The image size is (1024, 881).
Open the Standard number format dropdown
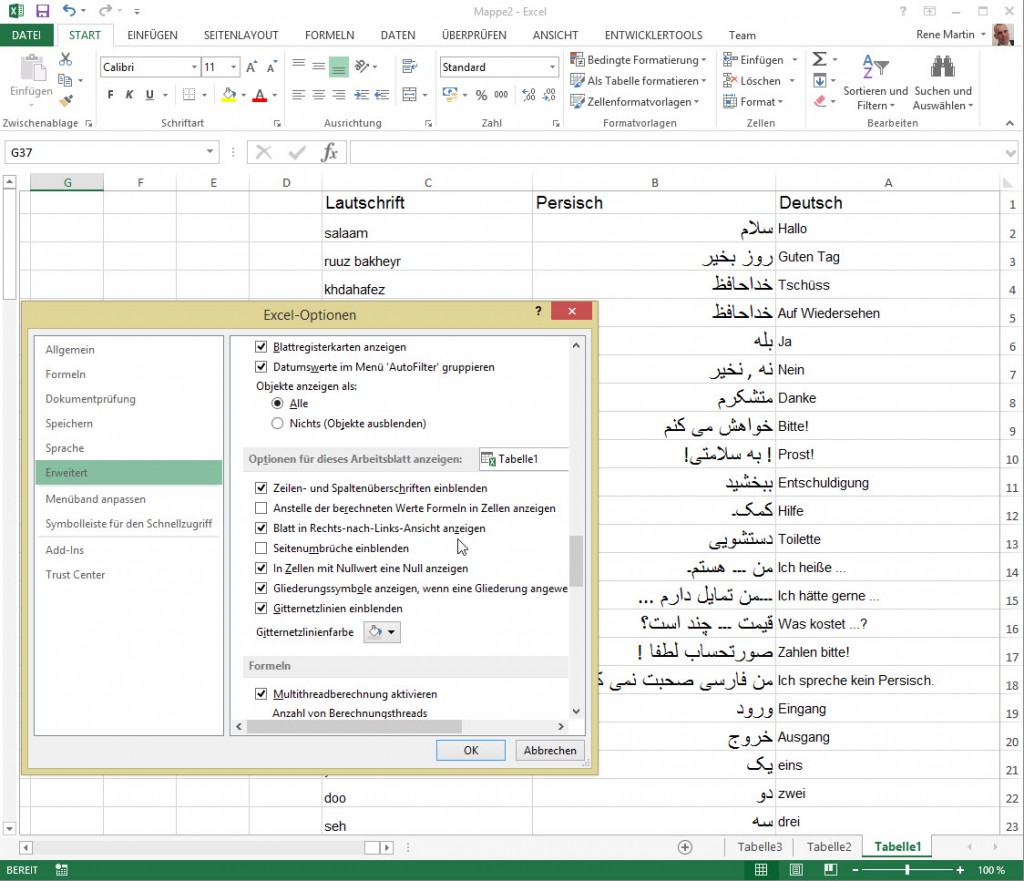pos(552,67)
